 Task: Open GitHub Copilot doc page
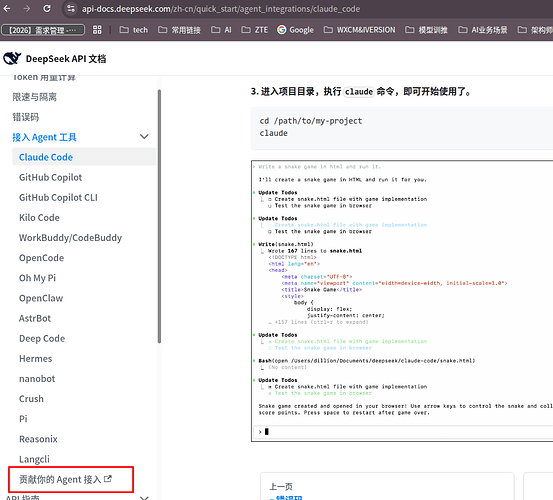click(50, 177)
